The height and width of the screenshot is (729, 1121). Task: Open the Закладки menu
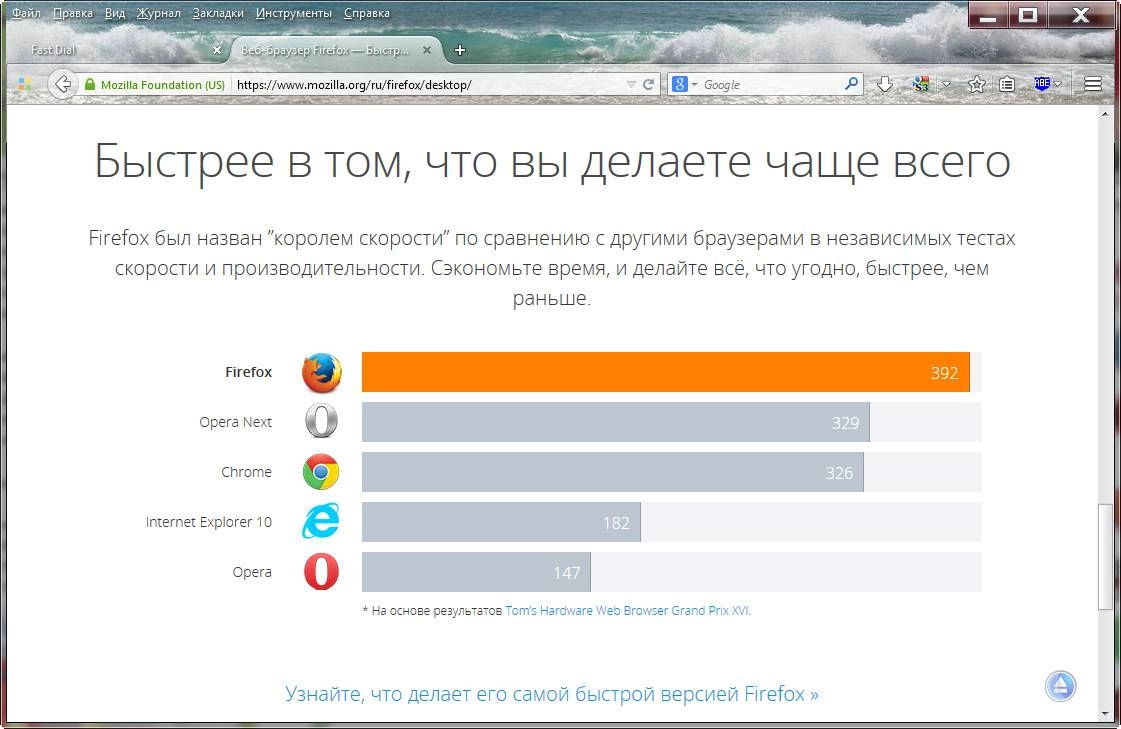click(x=218, y=13)
